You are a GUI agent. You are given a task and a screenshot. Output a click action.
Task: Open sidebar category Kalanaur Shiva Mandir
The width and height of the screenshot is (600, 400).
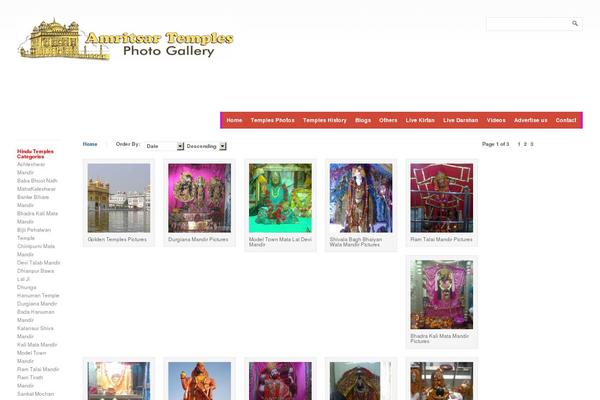pos(35,332)
